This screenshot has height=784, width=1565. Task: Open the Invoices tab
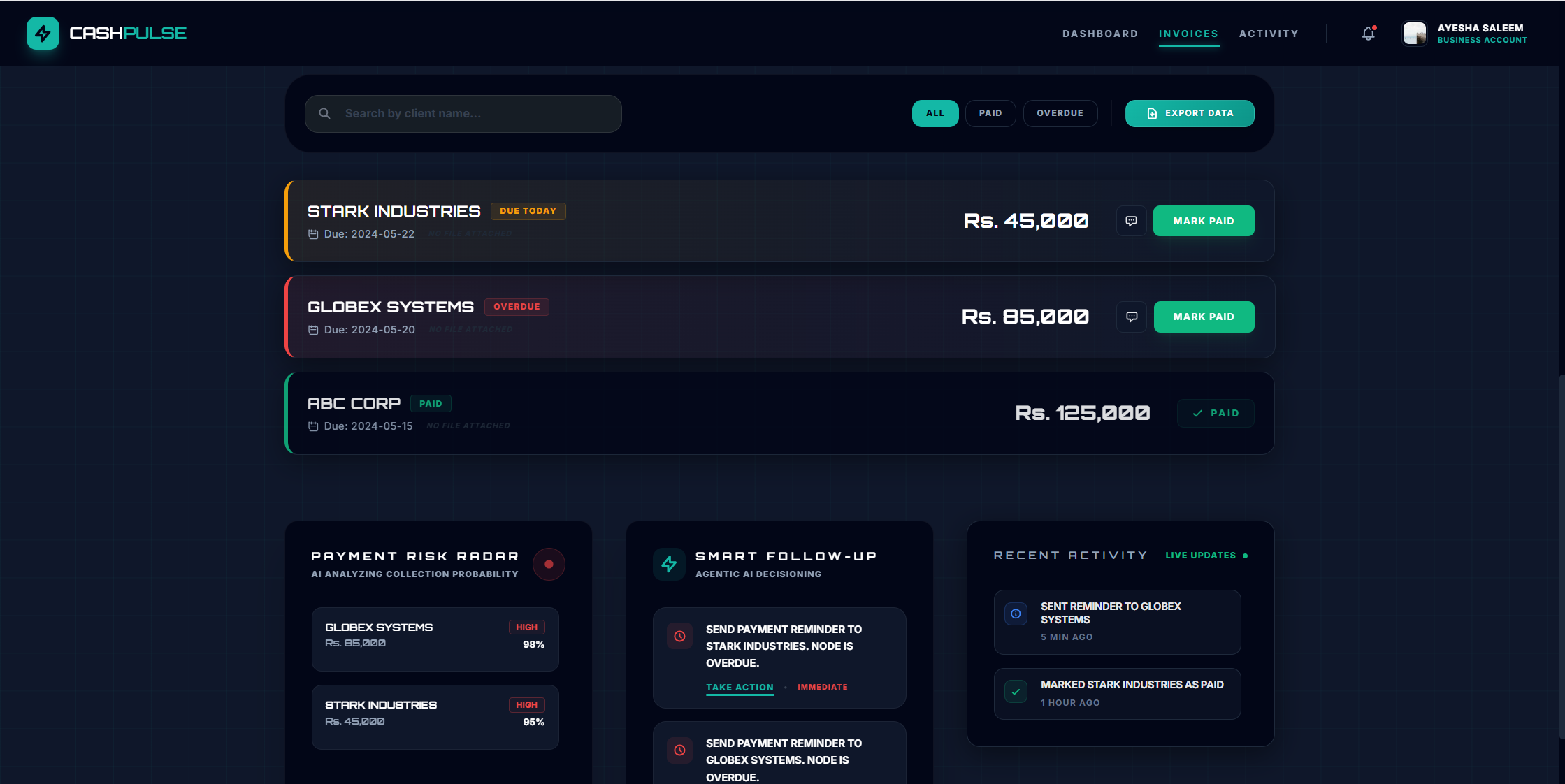coord(1188,34)
